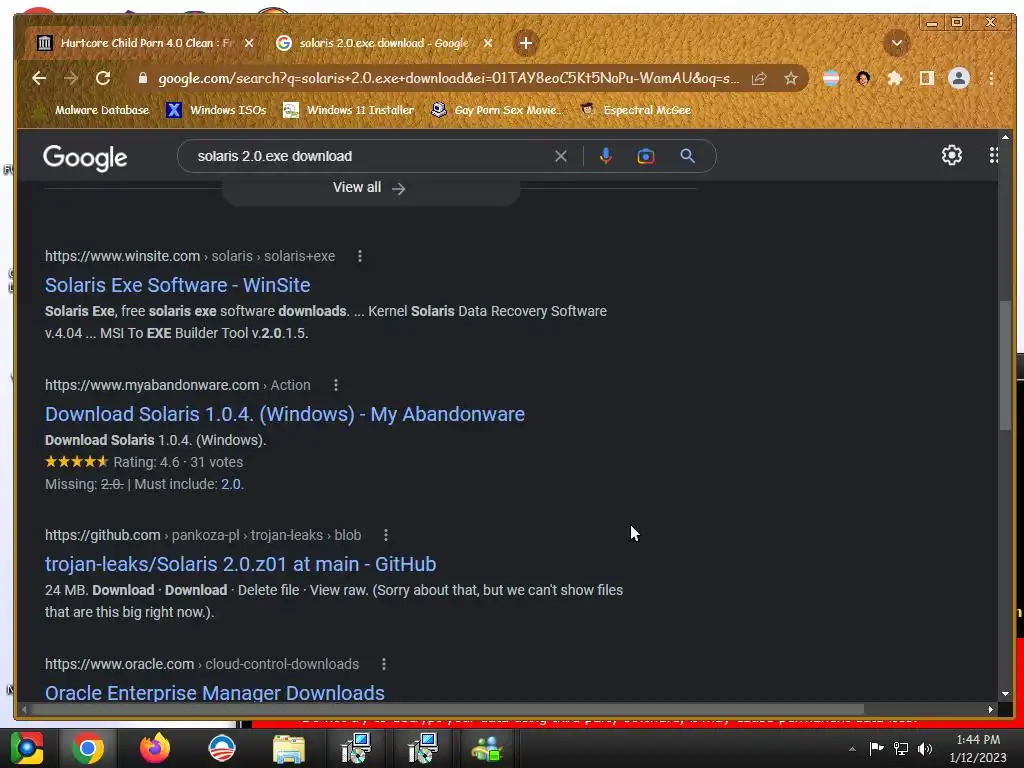
Task: Open the Google apps grid
Action: tap(993, 155)
